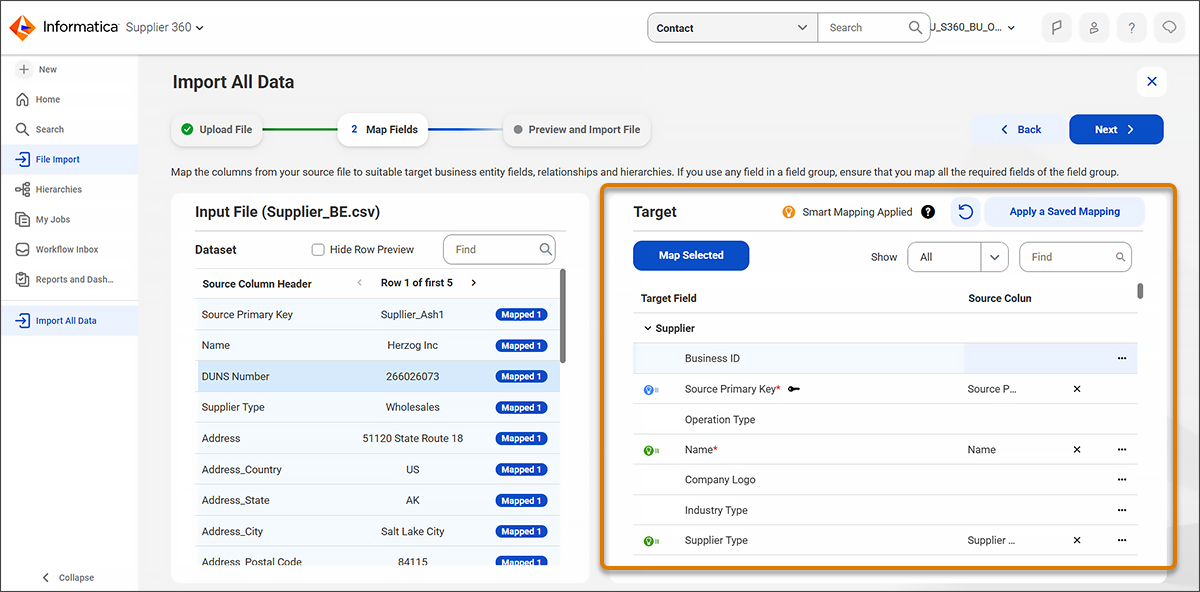Open Workflow Inbox in the sidebar

point(69,249)
